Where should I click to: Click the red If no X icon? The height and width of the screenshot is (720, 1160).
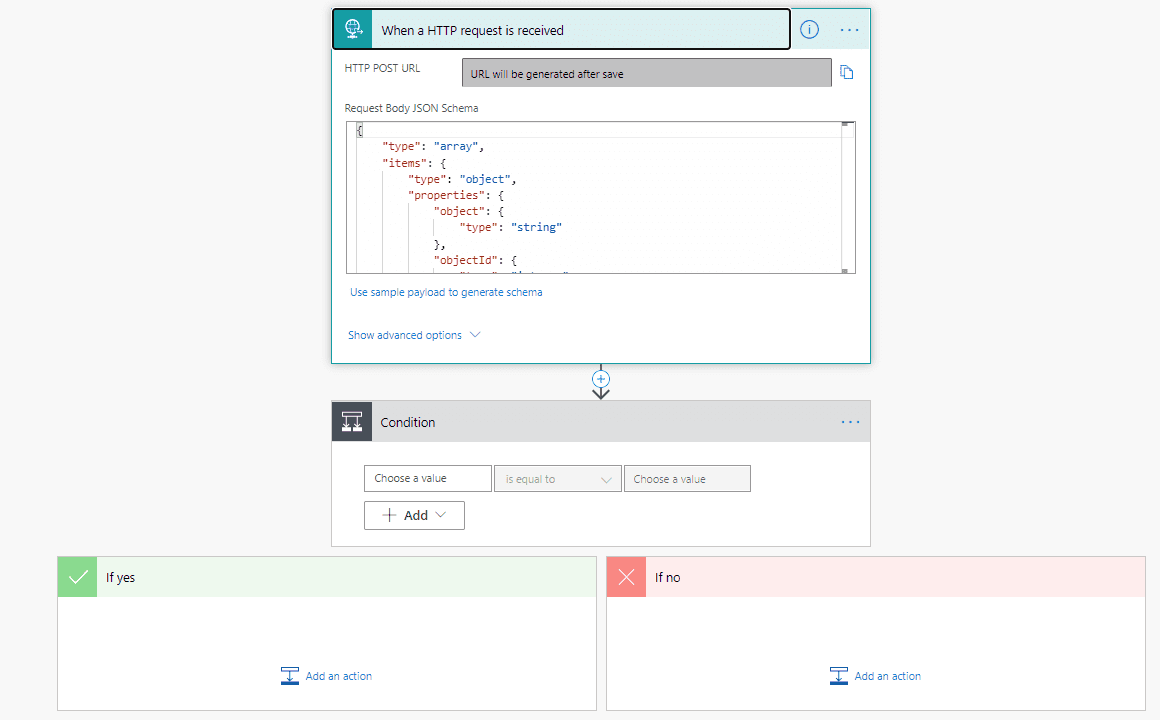[627, 577]
